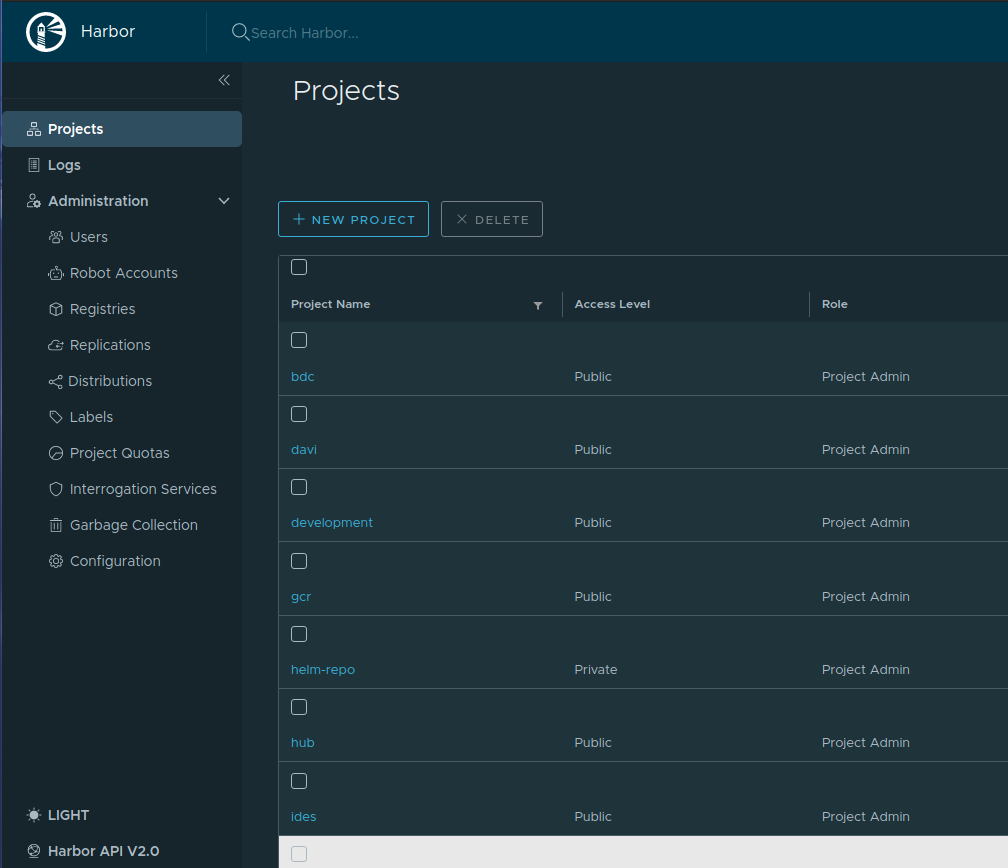Check the bdc project checkbox
Screen dimensions: 1008x868
click(x=299, y=340)
